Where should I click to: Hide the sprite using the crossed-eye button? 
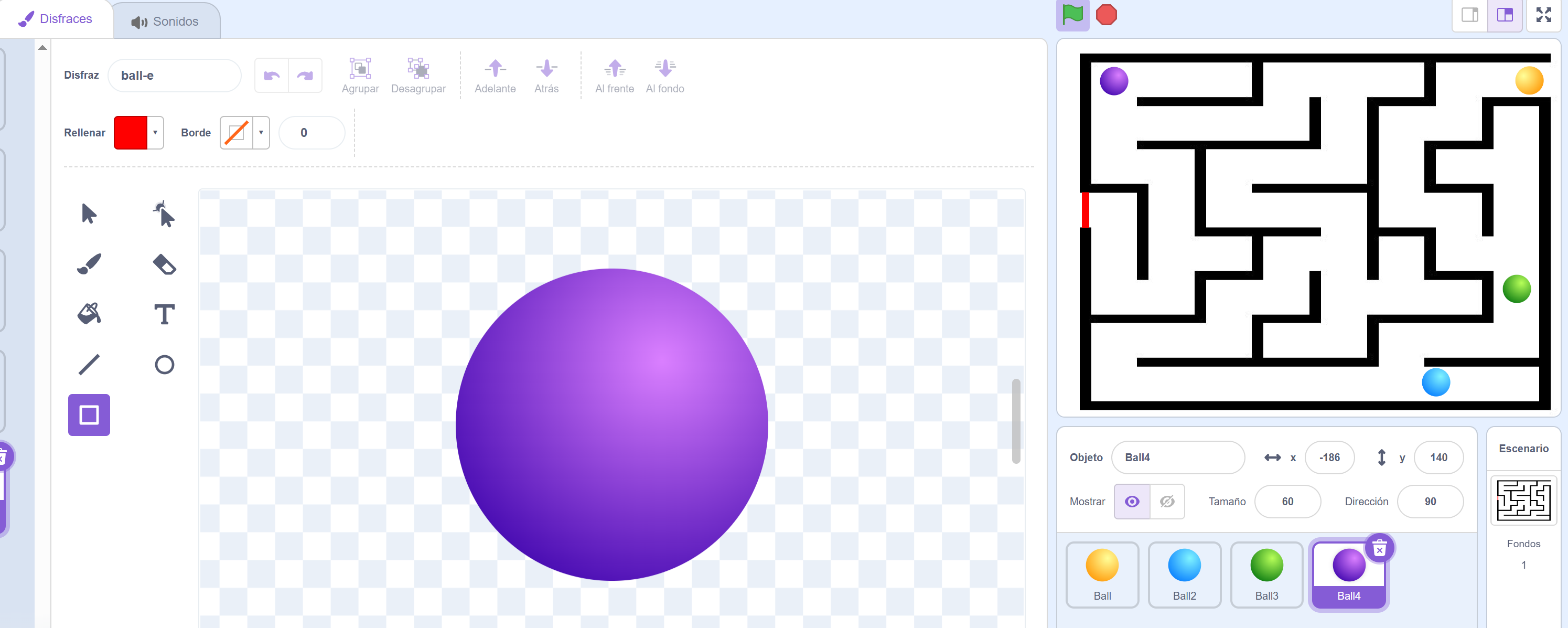1167,502
